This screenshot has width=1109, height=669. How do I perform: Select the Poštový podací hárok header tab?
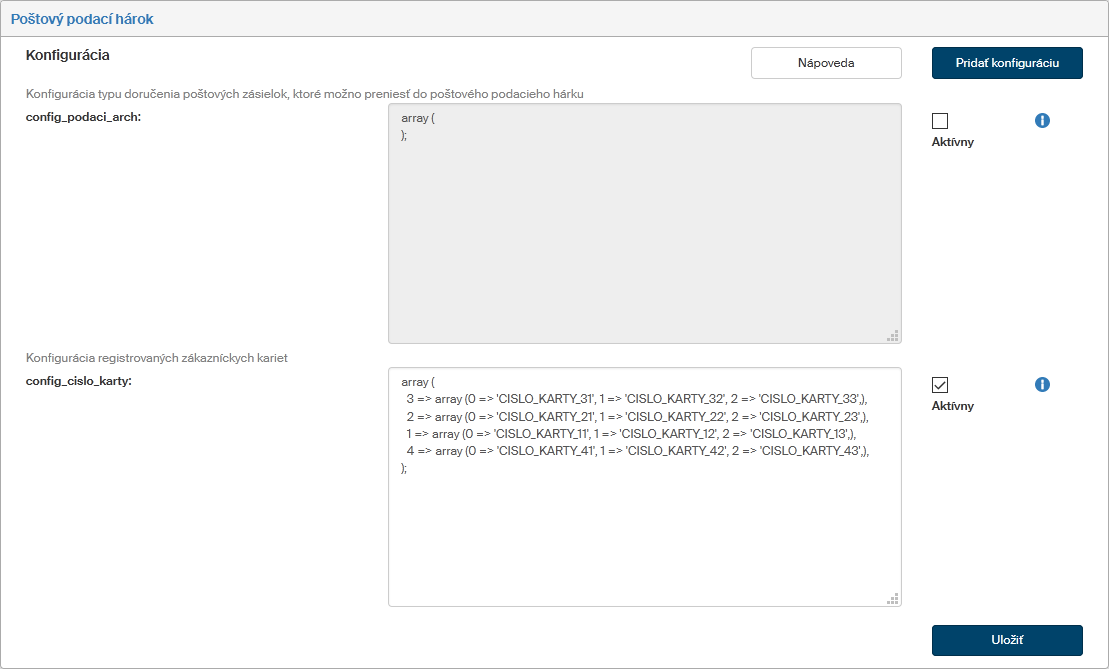(x=82, y=19)
